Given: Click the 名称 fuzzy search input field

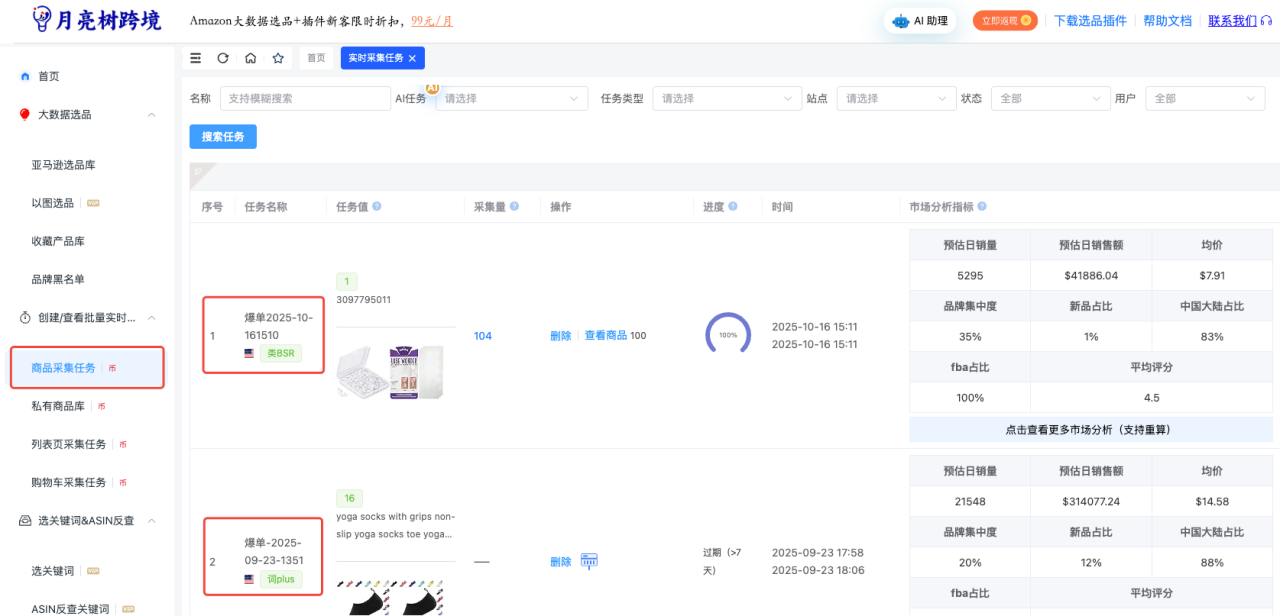Looking at the screenshot, I should 305,99.
